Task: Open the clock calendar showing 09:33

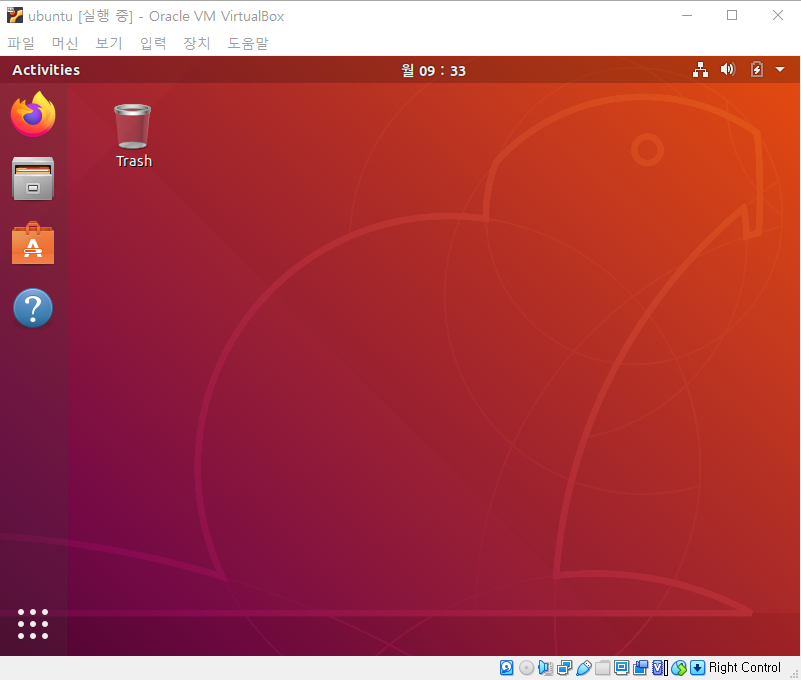Action: (434, 70)
